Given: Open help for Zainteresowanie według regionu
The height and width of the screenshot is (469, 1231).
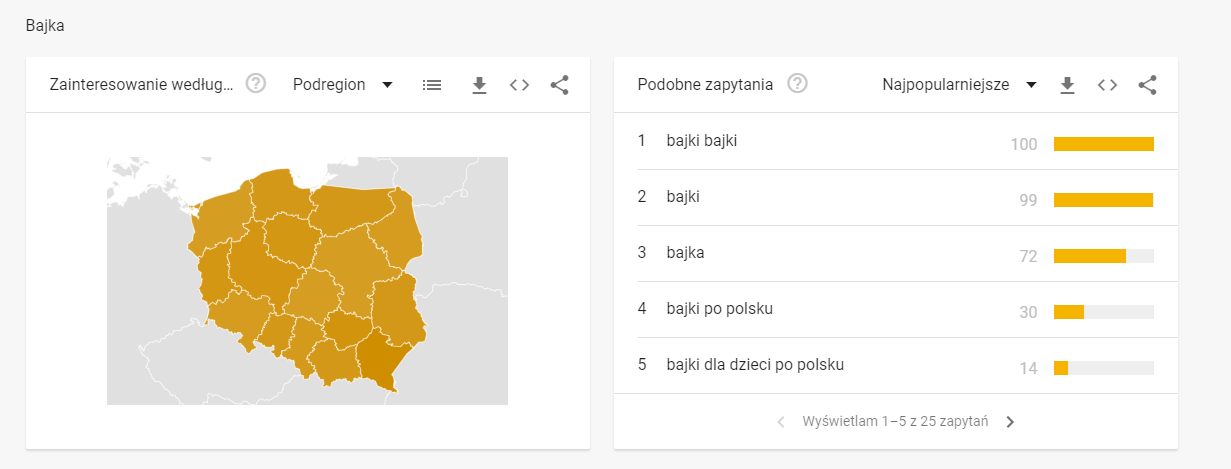Looking at the screenshot, I should [256, 84].
